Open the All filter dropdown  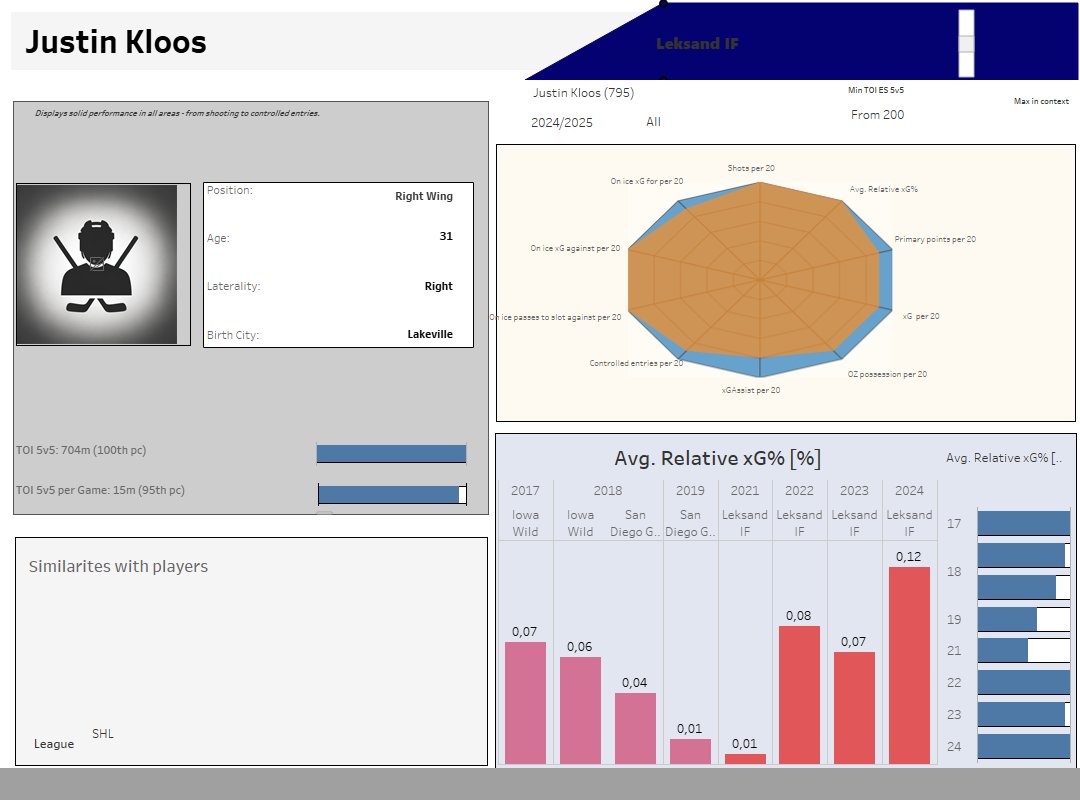tap(653, 122)
